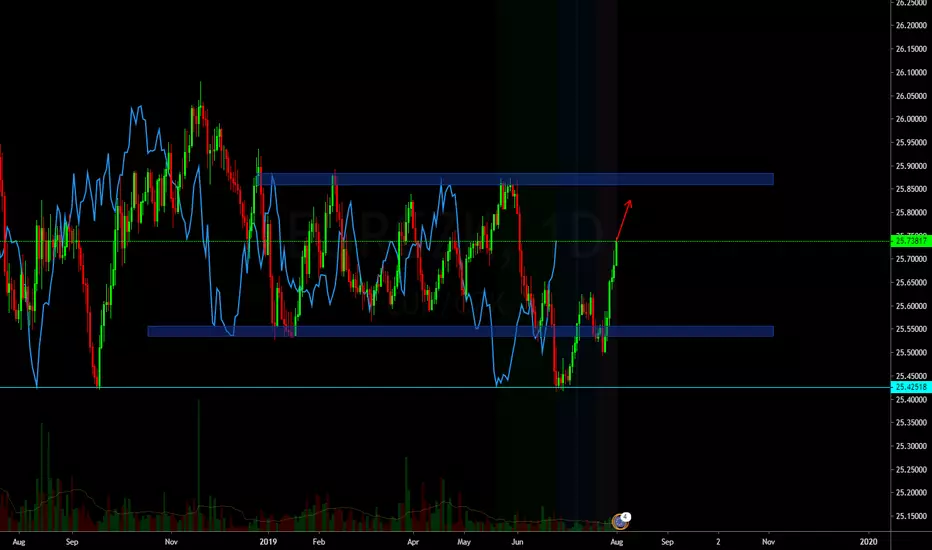Click the May label on time axis

coord(464,542)
